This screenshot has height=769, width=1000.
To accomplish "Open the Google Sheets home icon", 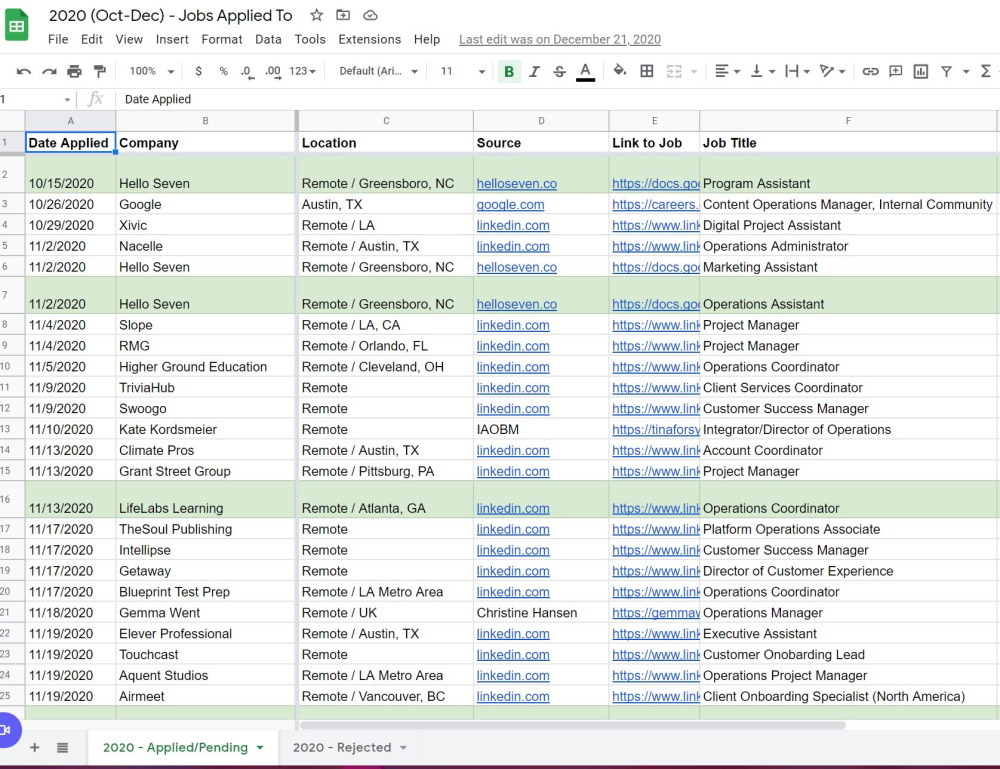I will click(x=17, y=26).
